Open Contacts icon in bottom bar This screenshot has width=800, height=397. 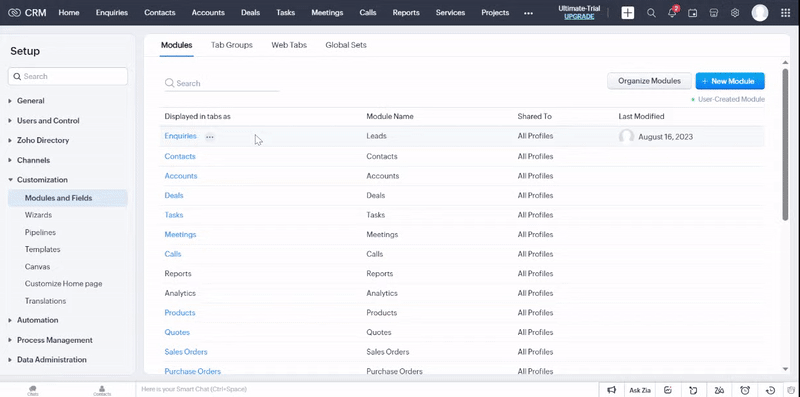click(102, 390)
